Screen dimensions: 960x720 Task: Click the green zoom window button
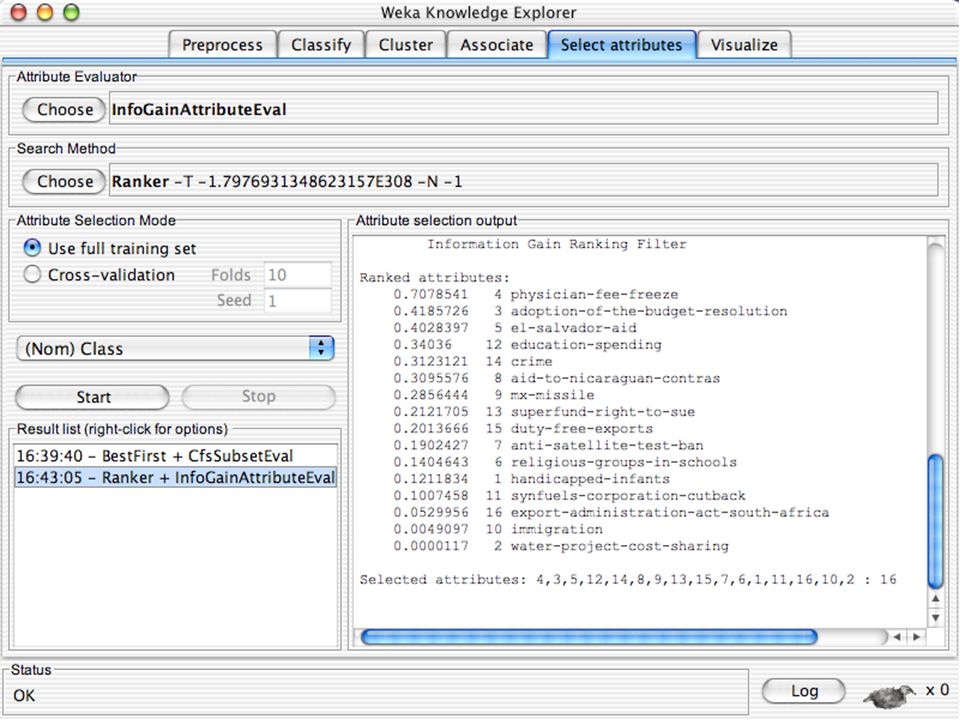pos(72,12)
